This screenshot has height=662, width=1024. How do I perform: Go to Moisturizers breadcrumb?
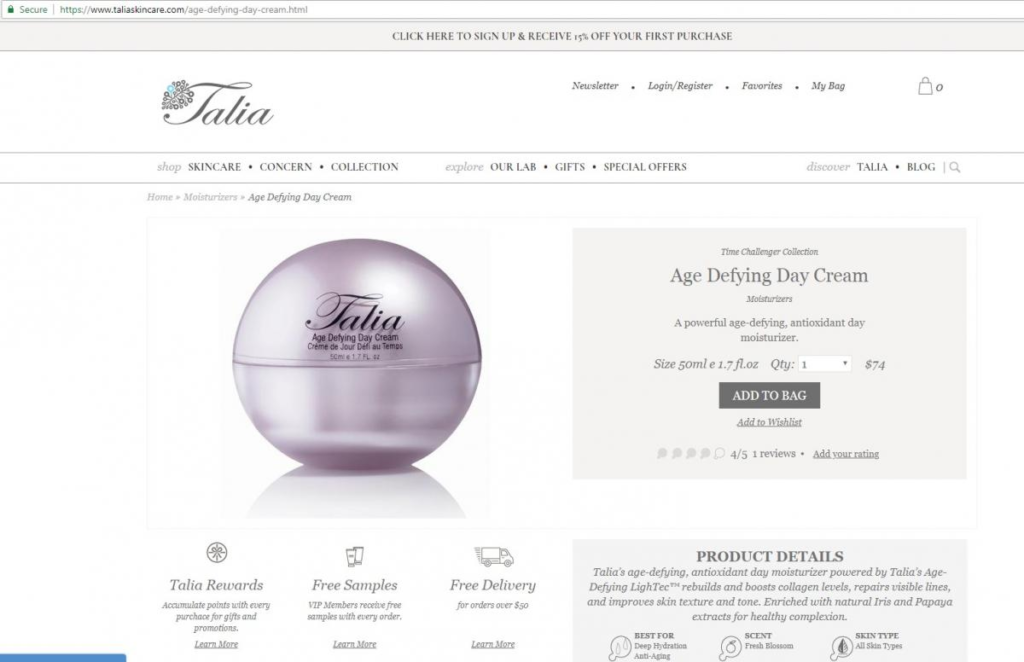pyautogui.click(x=210, y=197)
